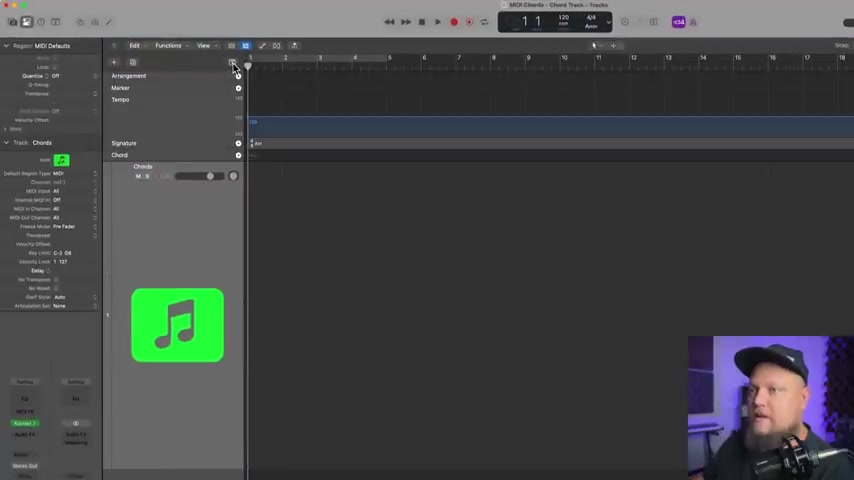Screen dimensions: 854x480
Task: Click the Chords track pan knob
Action: coord(233,176)
